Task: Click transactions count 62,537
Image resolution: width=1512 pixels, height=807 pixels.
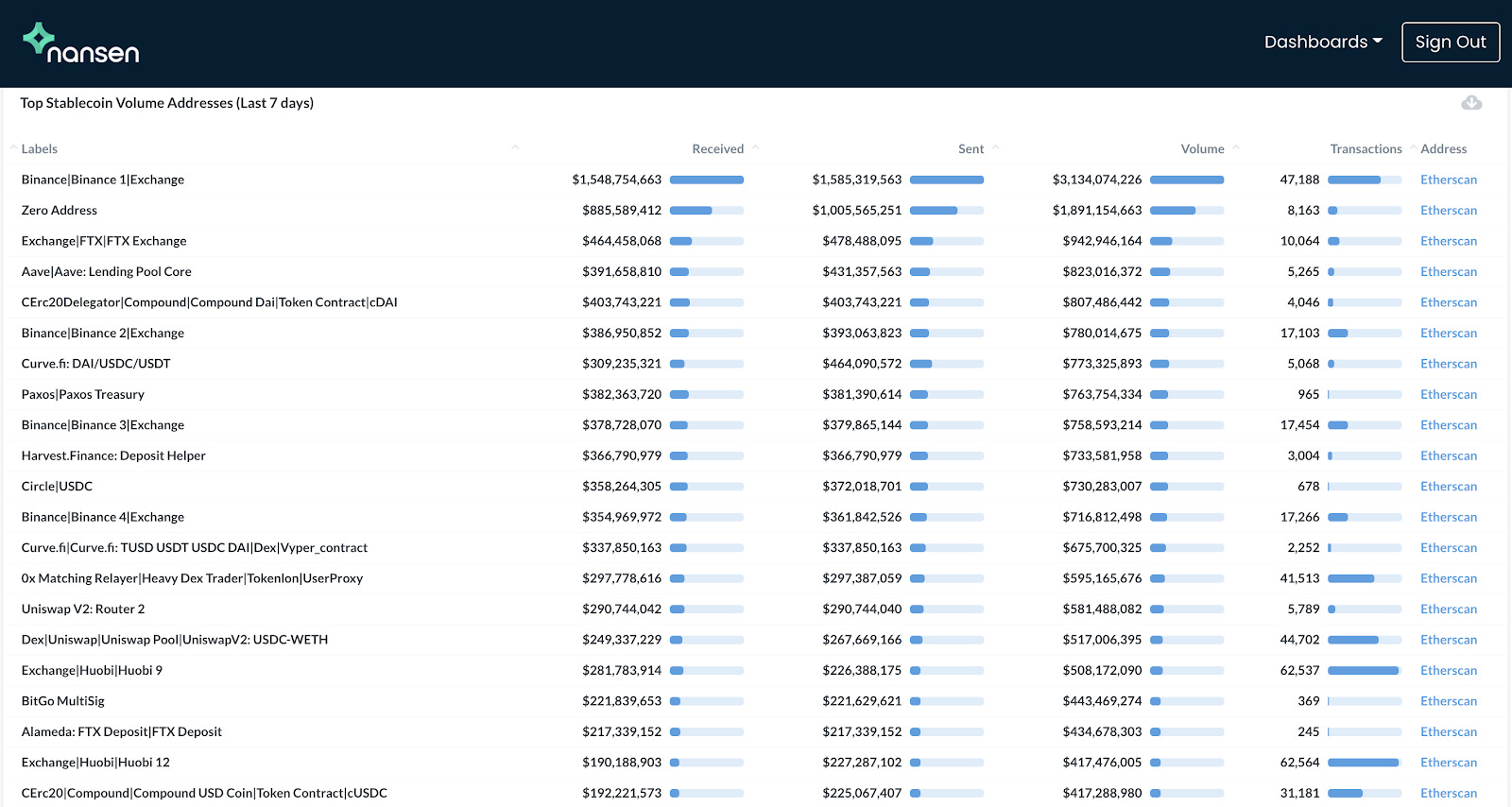Action: point(1300,671)
